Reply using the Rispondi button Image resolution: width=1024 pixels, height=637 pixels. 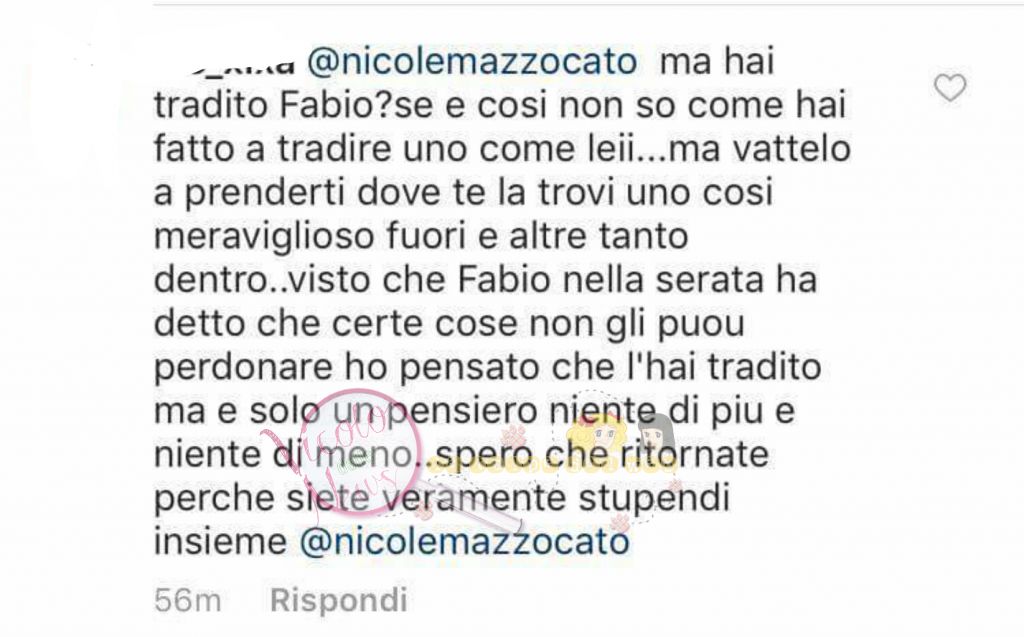(339, 600)
